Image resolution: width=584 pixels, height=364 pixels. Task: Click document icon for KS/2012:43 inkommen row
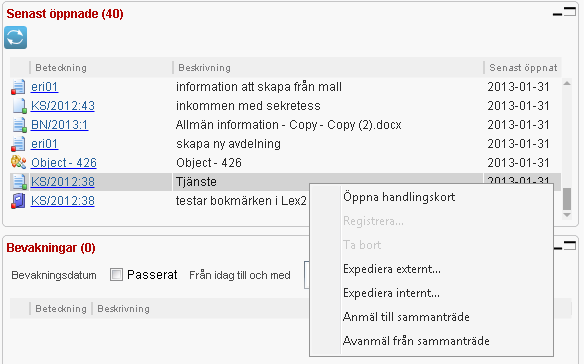coord(20,106)
